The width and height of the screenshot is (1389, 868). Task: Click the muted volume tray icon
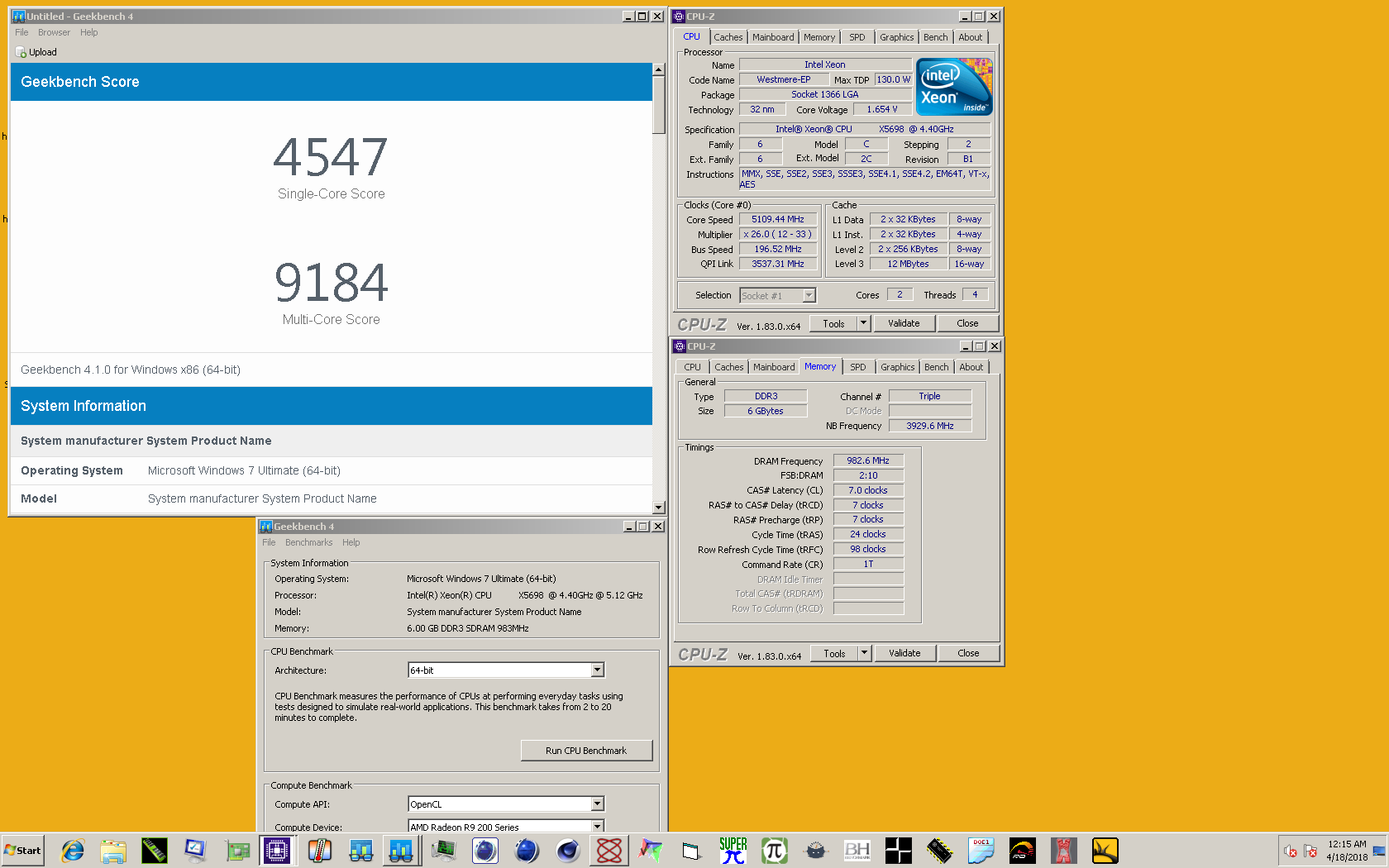pyautogui.click(x=1290, y=851)
